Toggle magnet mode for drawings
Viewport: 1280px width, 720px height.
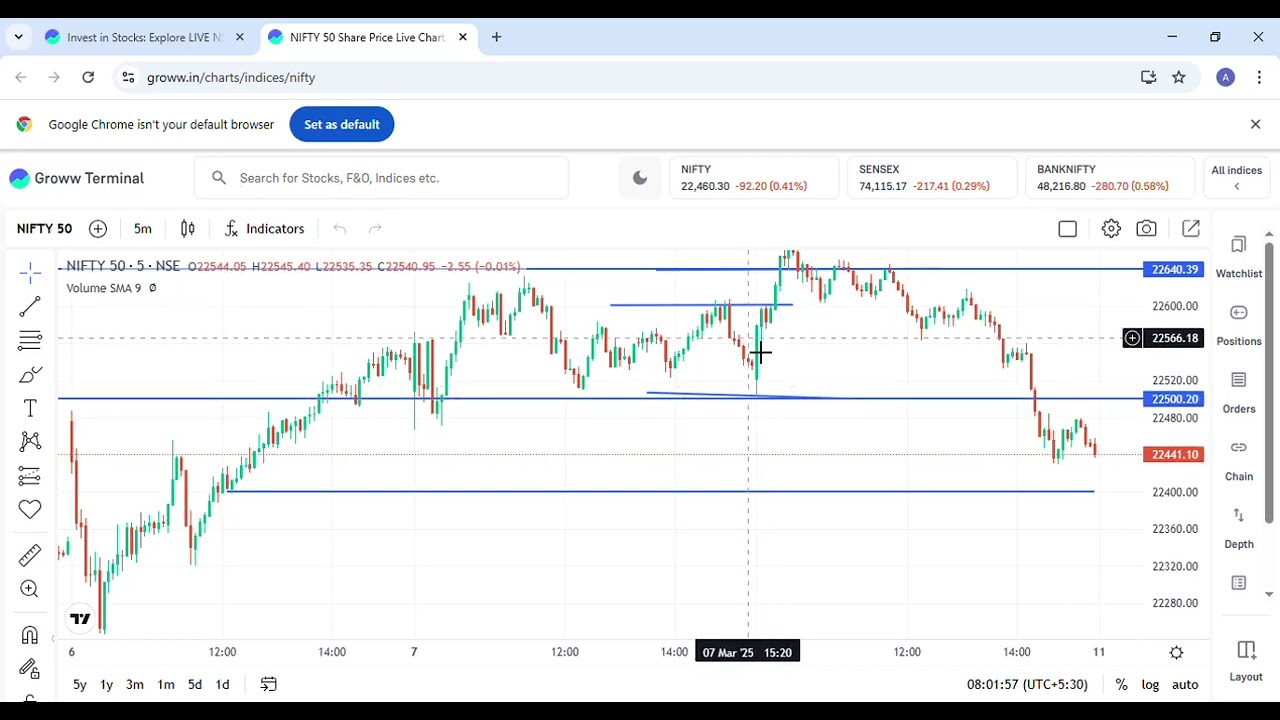30,635
